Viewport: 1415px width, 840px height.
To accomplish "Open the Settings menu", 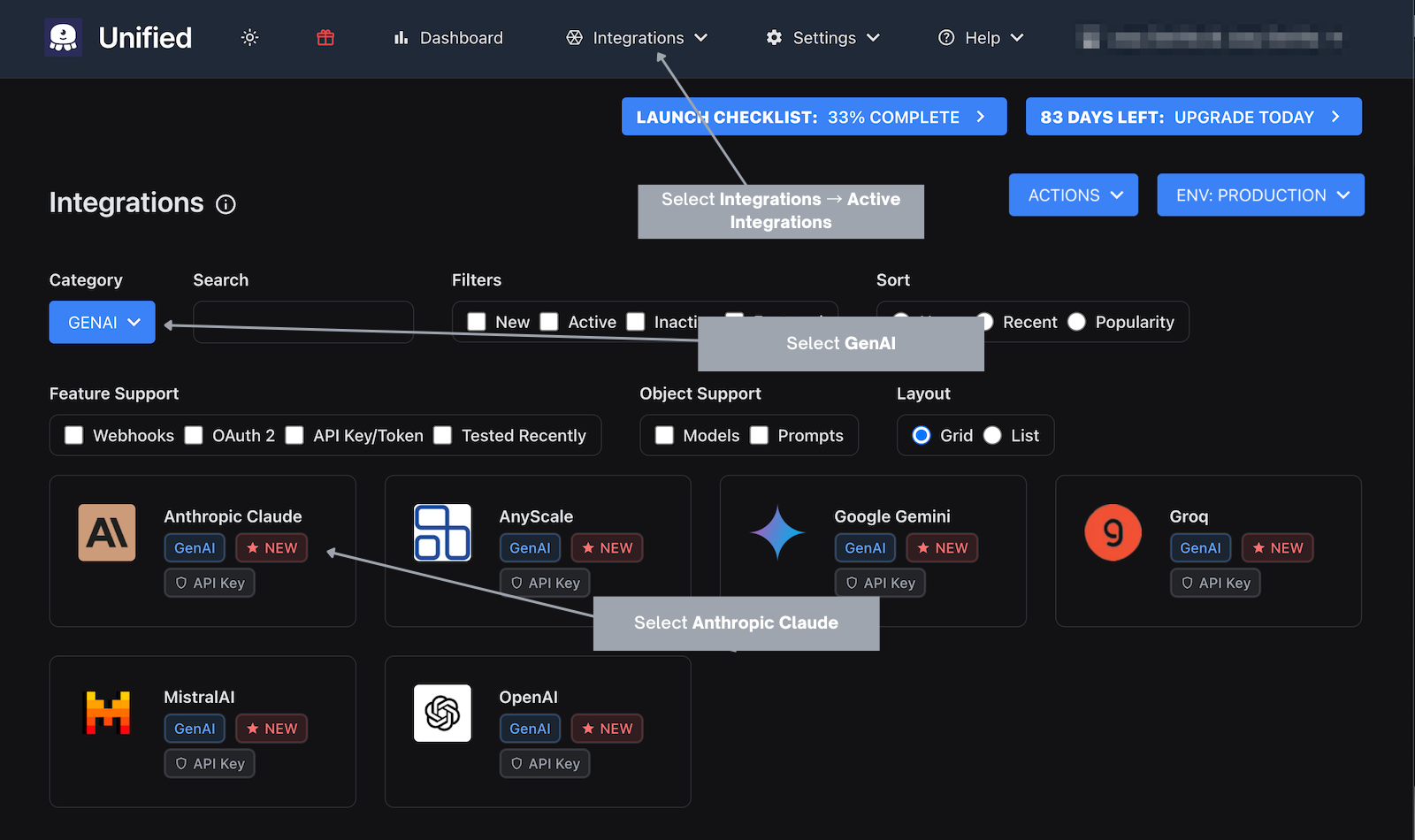I will [822, 37].
